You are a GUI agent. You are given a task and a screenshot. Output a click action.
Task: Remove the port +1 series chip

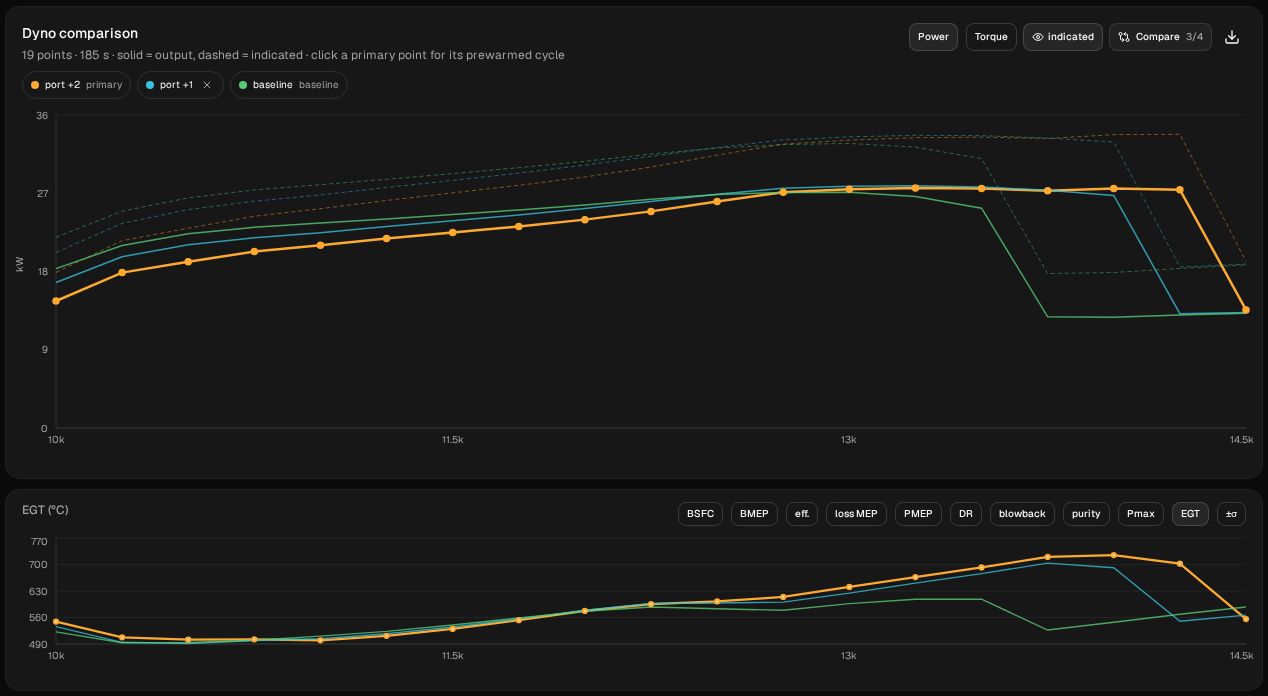(x=207, y=85)
